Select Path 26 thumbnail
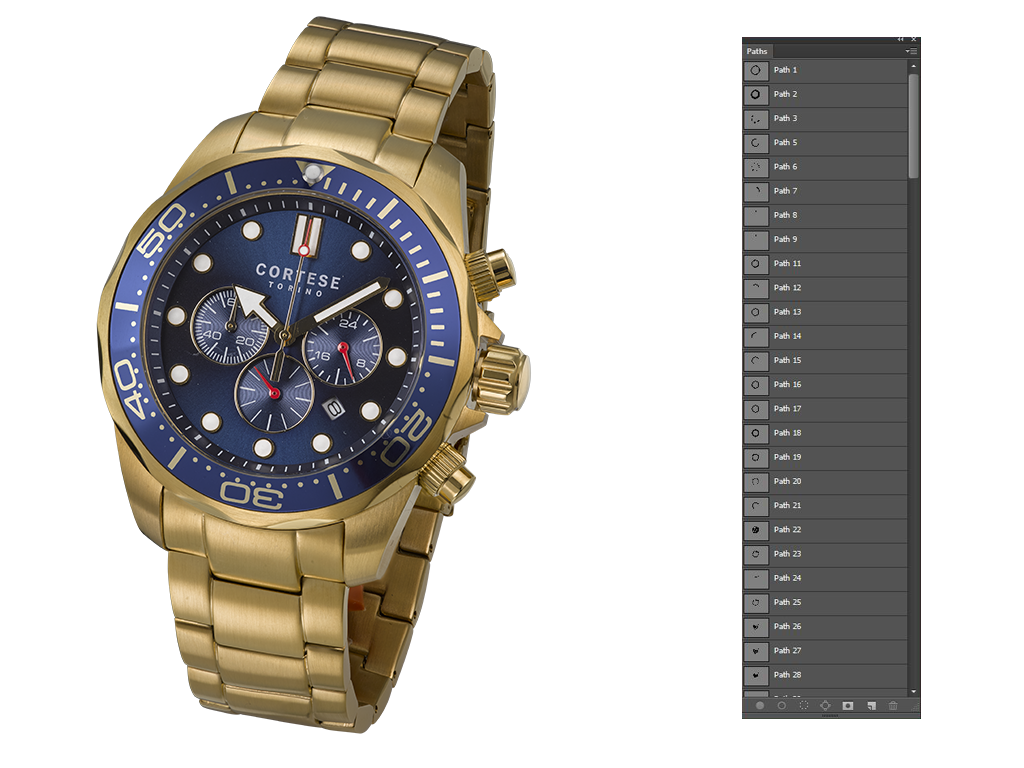The image size is (1024, 768). pos(756,626)
